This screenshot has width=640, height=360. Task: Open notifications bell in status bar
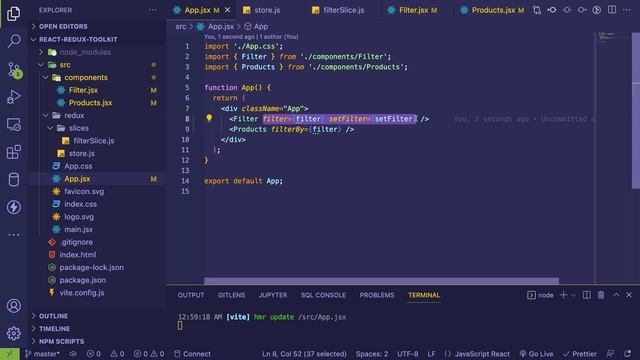coord(627,353)
